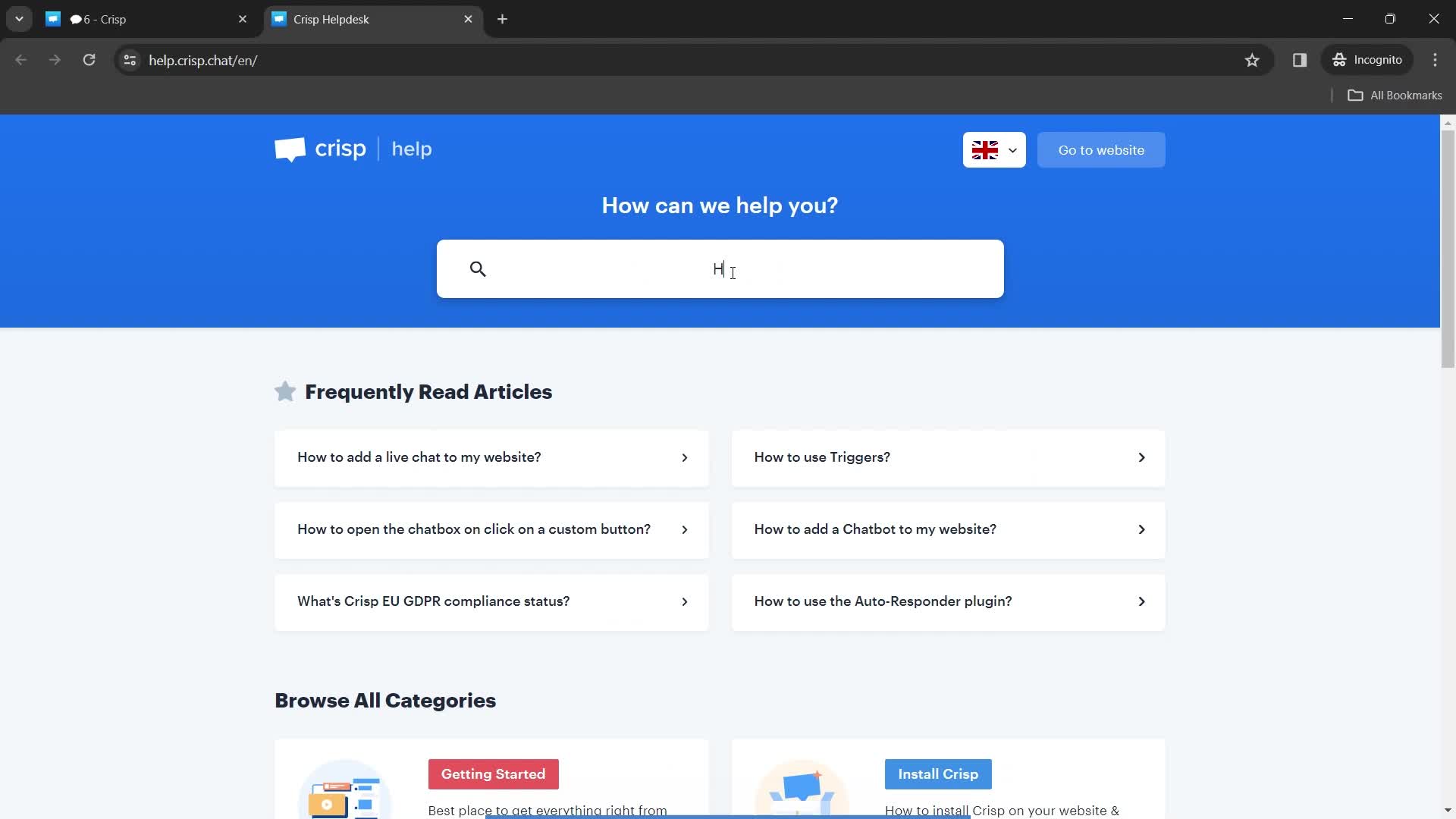The height and width of the screenshot is (819, 1456).
Task: Click the Go to website button
Action: click(1101, 150)
